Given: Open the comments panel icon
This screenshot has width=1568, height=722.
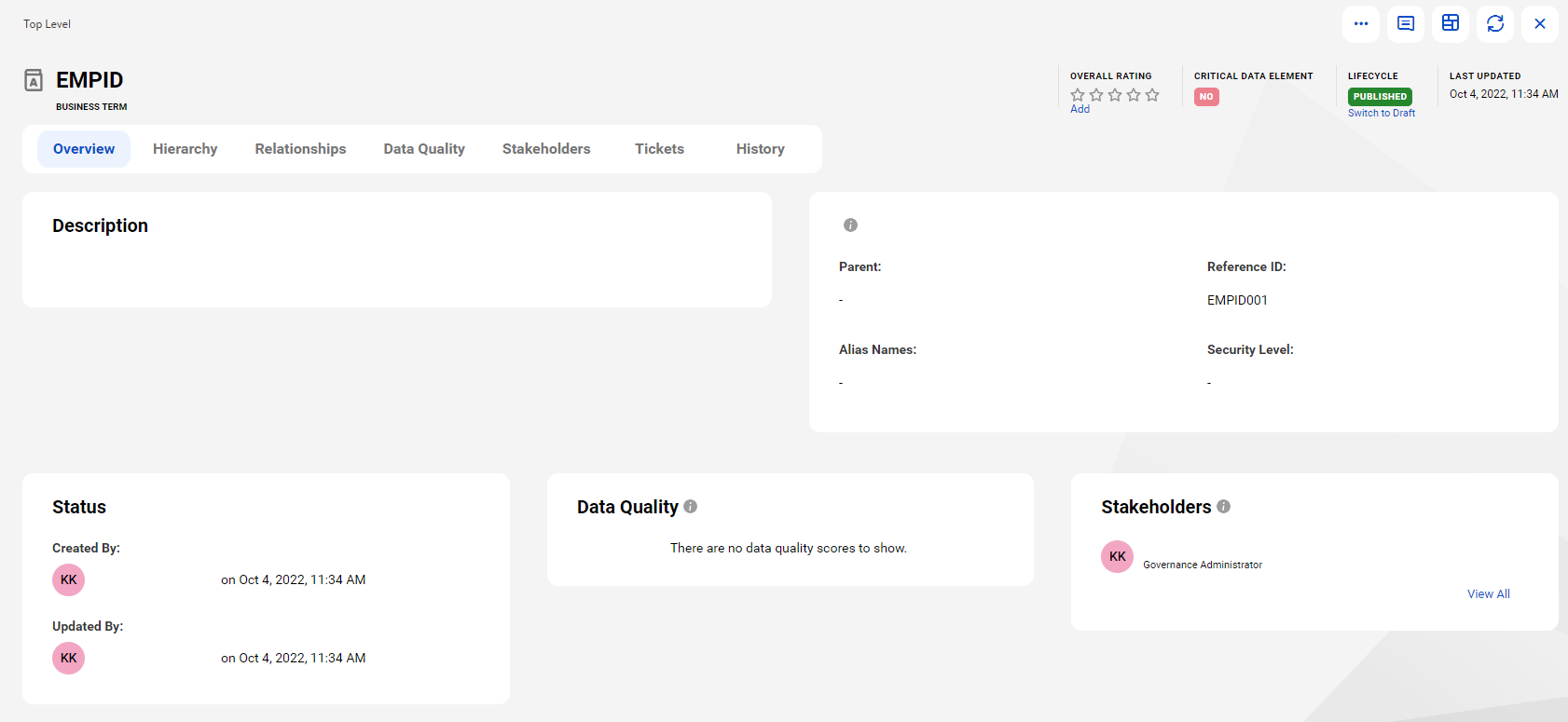Looking at the screenshot, I should [x=1406, y=24].
